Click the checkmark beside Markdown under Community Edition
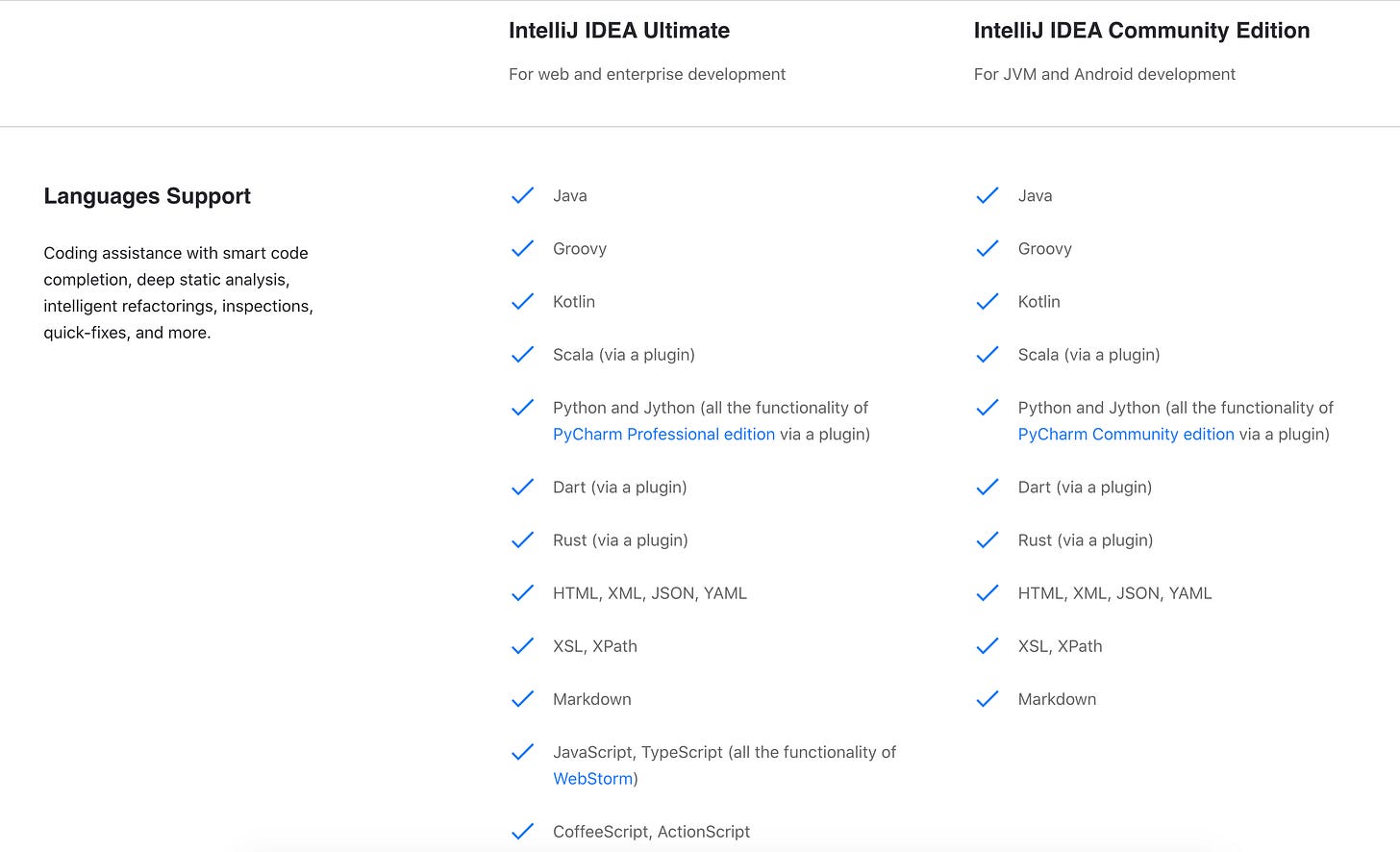 (x=987, y=699)
